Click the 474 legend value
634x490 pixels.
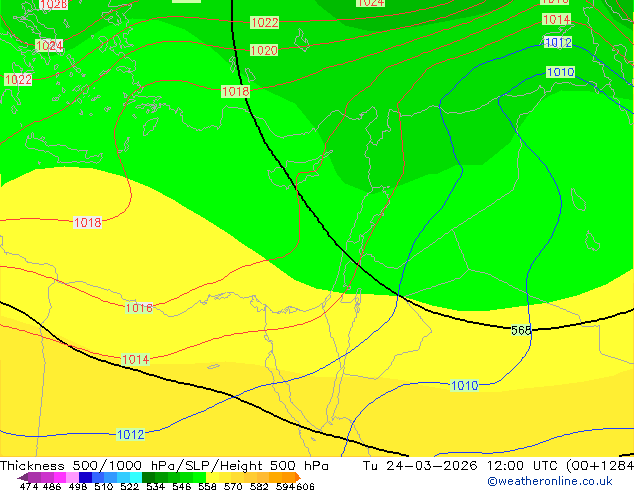click(29, 486)
